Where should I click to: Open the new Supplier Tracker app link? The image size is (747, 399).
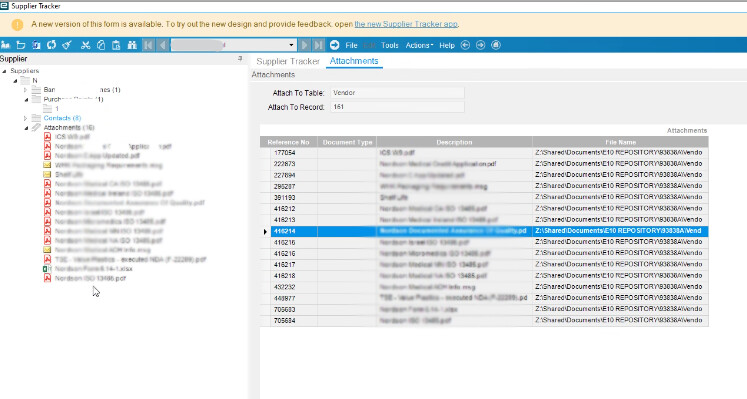(x=406, y=24)
